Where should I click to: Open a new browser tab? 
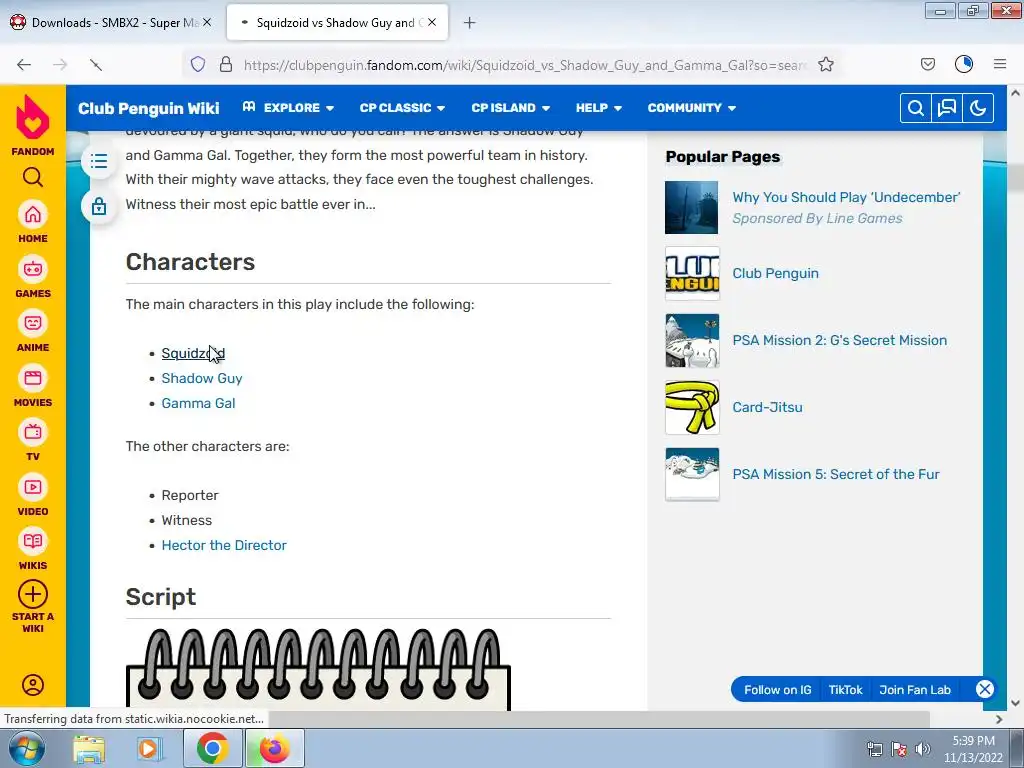(x=469, y=23)
